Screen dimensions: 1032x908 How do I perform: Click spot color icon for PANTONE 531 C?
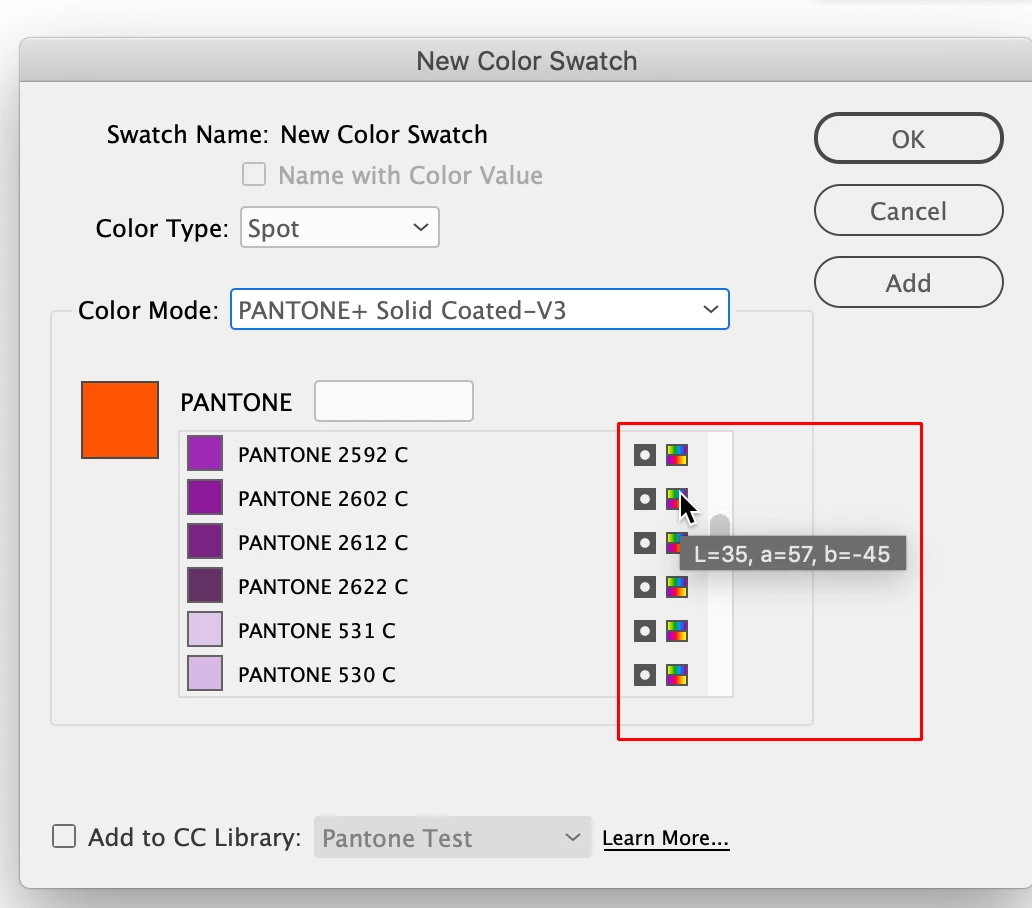click(644, 631)
